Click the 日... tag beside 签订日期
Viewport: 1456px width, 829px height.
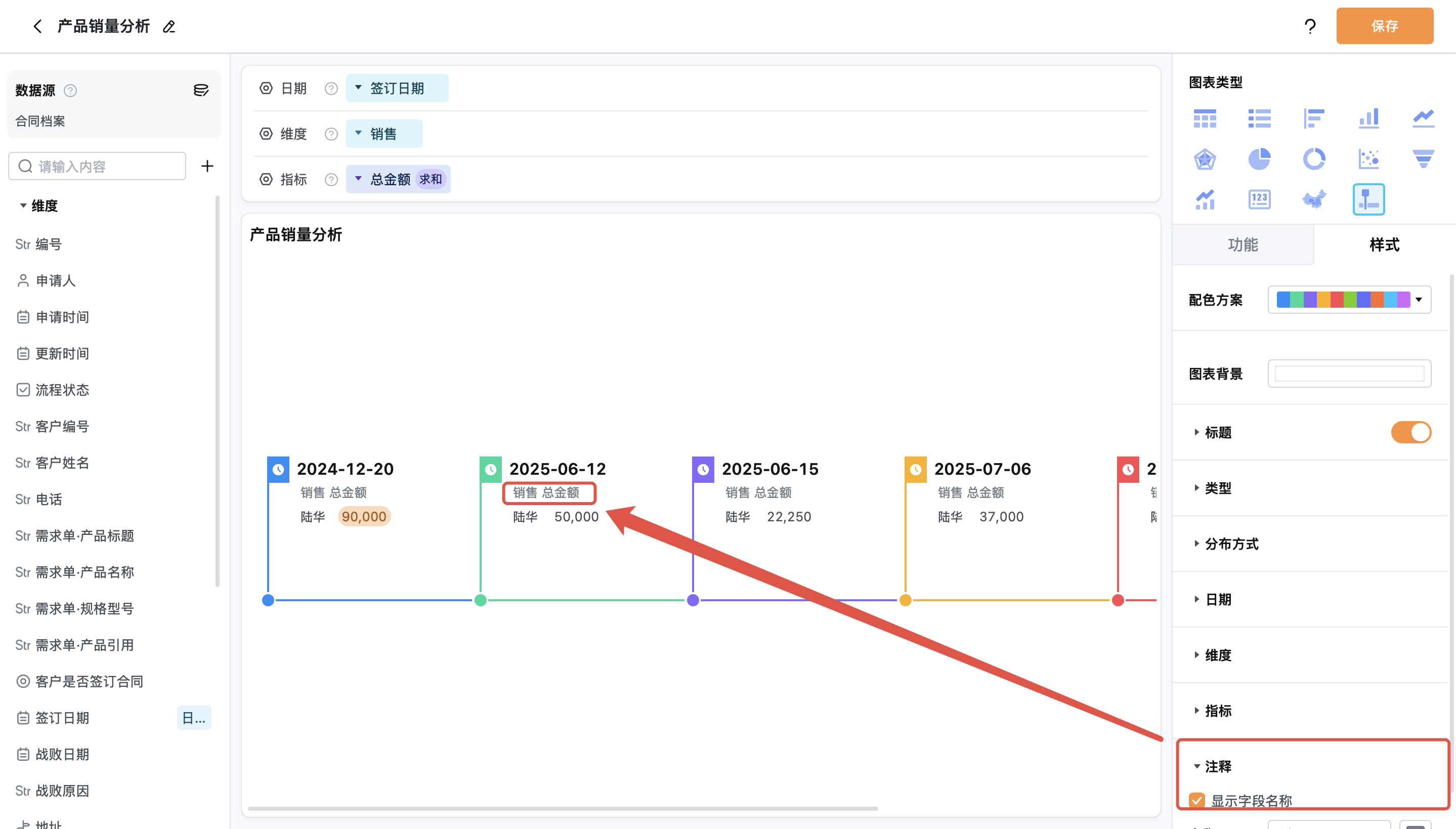[x=193, y=718]
